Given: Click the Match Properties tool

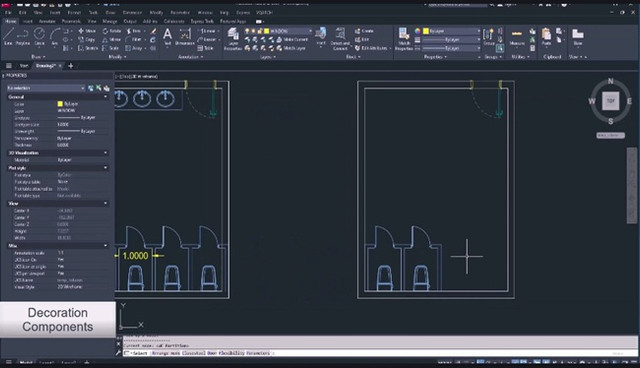Looking at the screenshot, I should tap(404, 39).
